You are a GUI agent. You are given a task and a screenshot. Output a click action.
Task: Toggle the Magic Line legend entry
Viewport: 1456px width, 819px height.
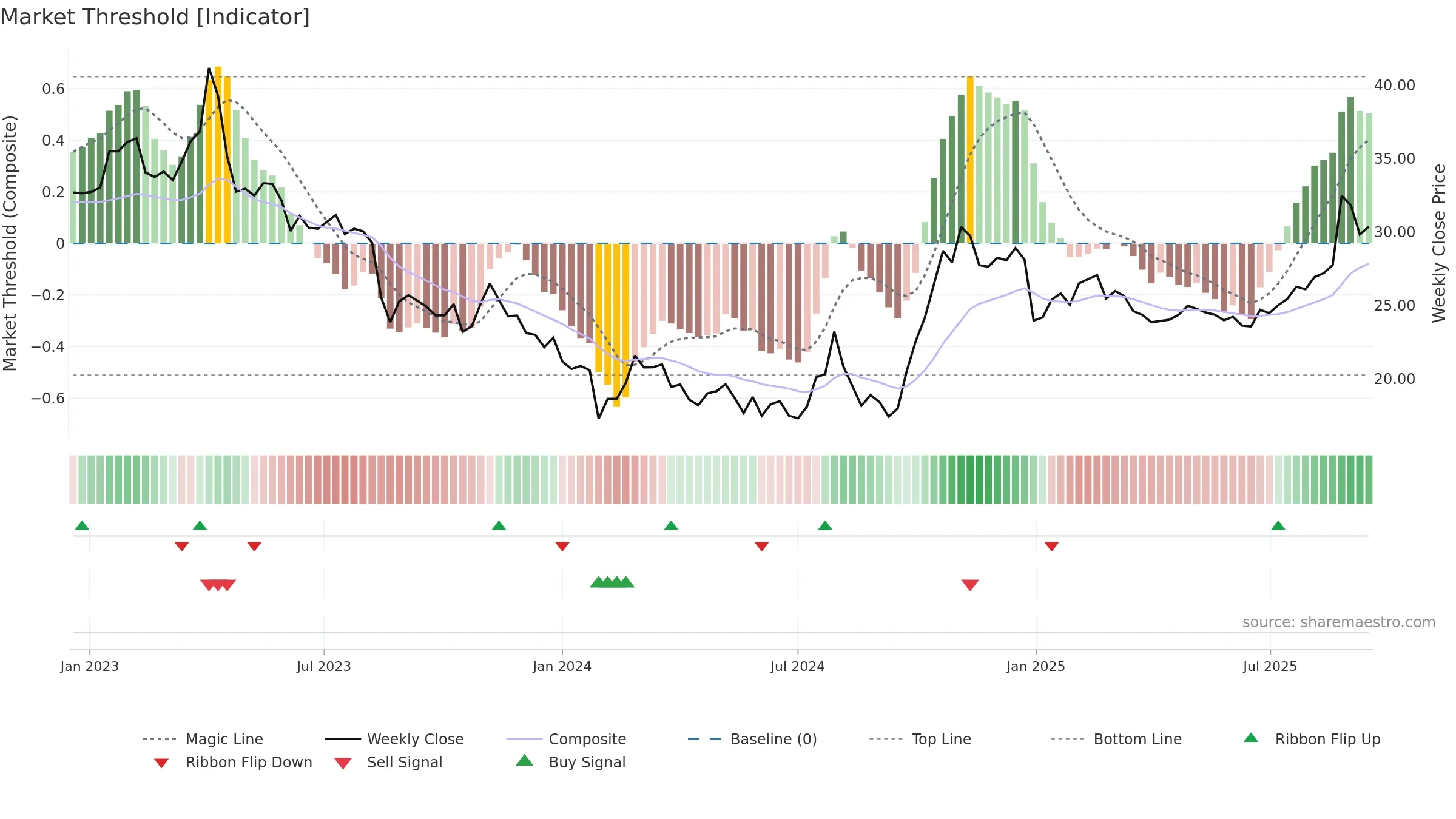pos(203,739)
